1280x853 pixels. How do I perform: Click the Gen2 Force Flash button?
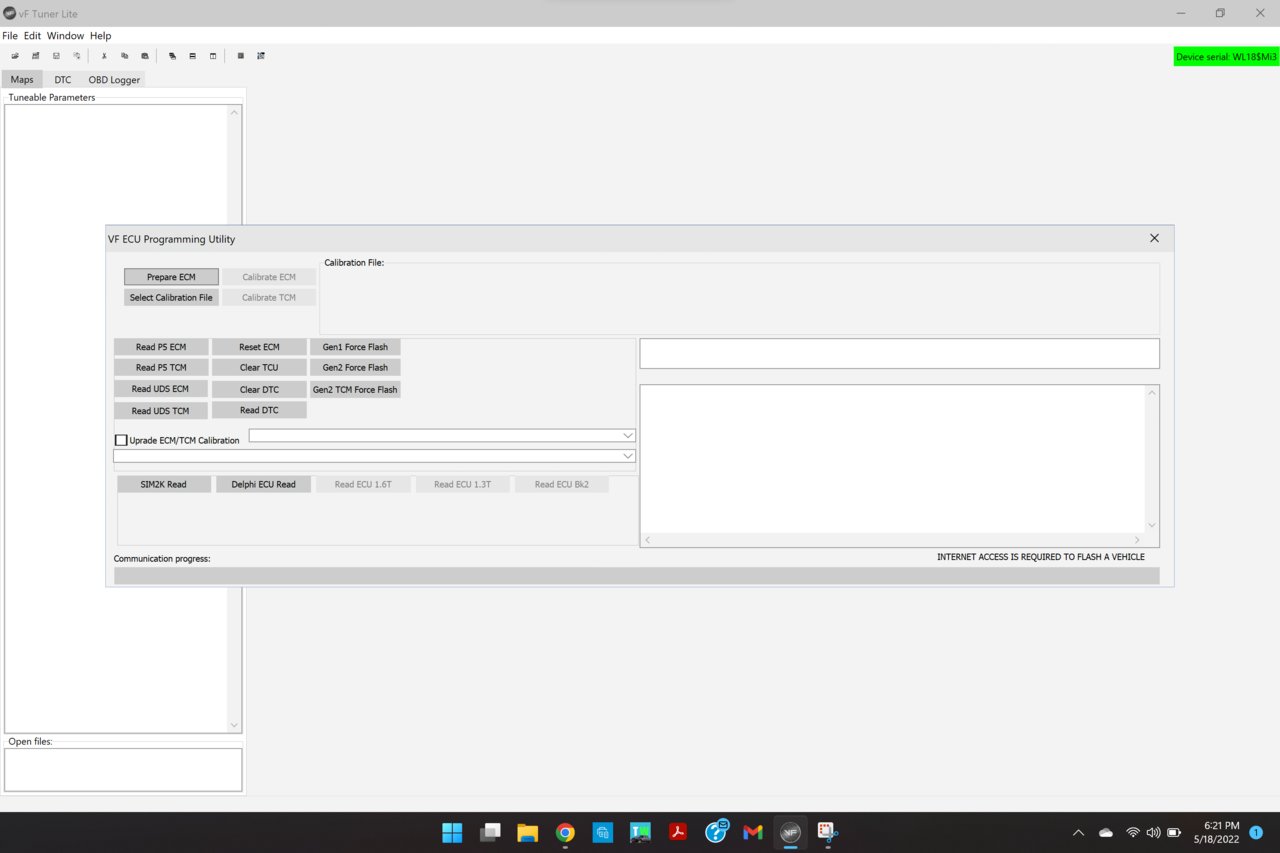(x=355, y=367)
